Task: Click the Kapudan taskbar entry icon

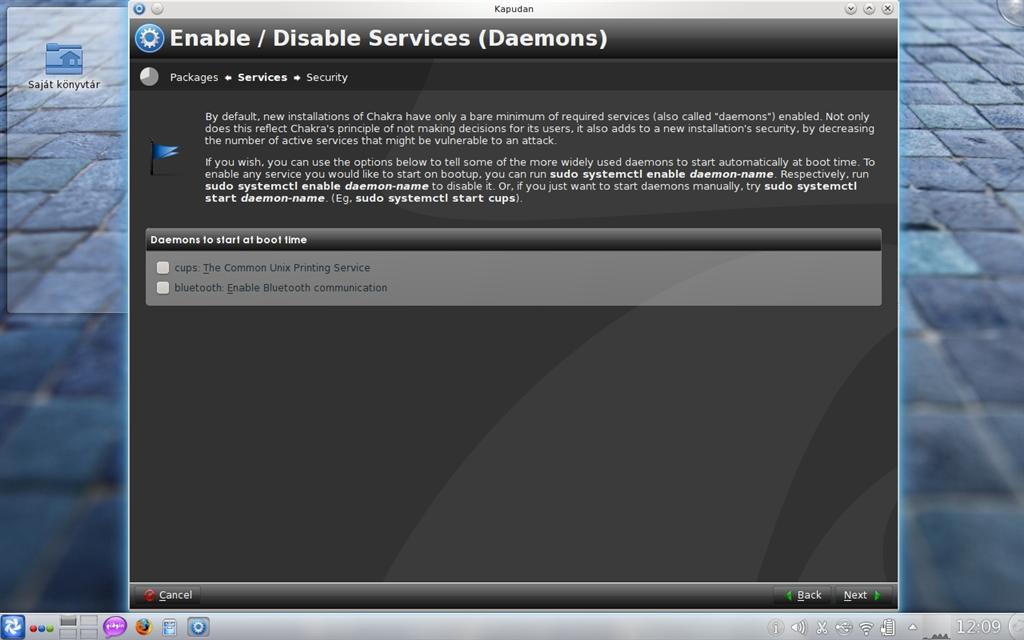Action: coord(199,627)
